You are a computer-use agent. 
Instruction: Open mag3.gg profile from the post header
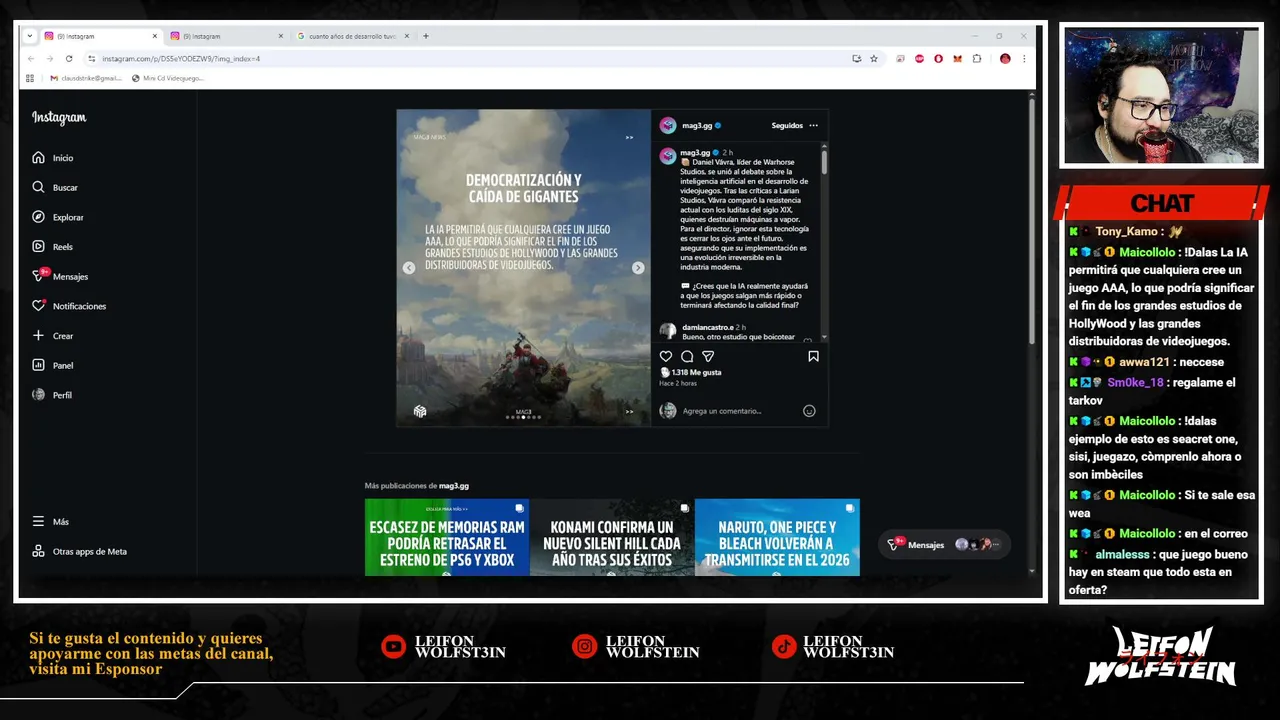pos(697,126)
